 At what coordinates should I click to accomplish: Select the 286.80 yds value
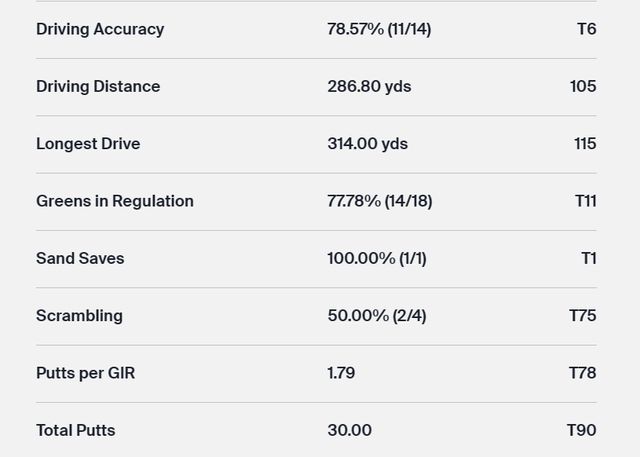coord(369,86)
